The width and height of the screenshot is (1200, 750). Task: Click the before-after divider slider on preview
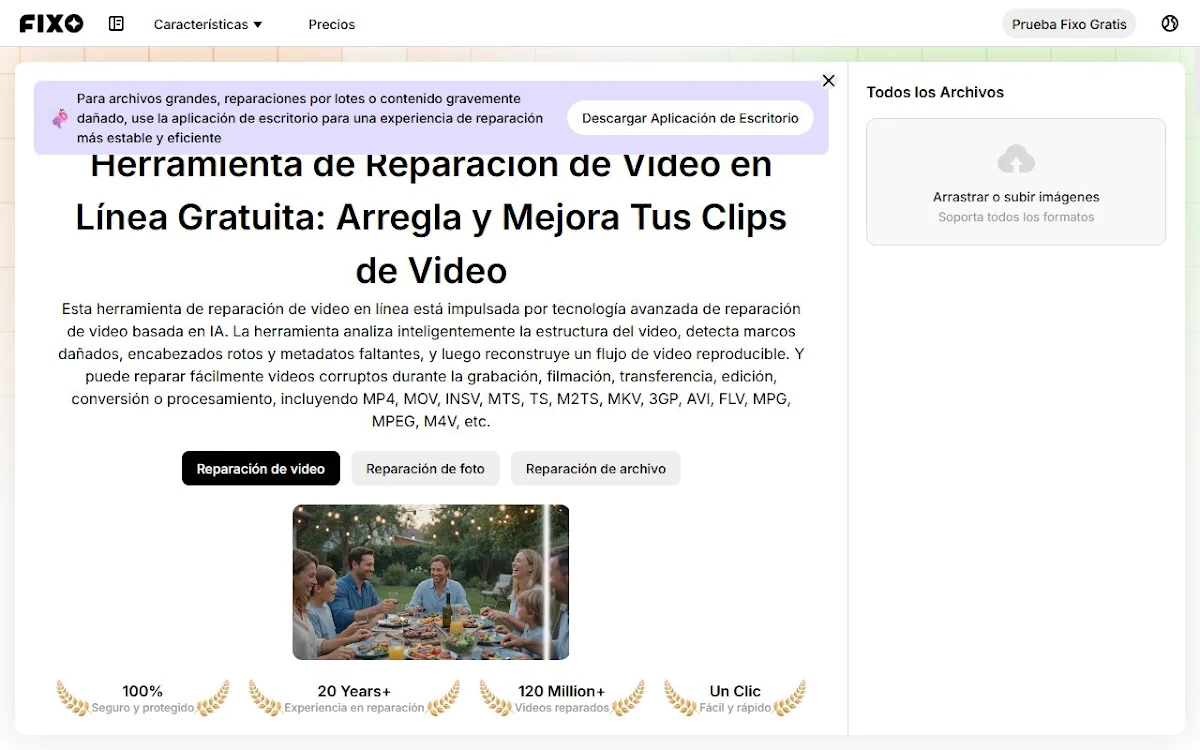[549, 582]
